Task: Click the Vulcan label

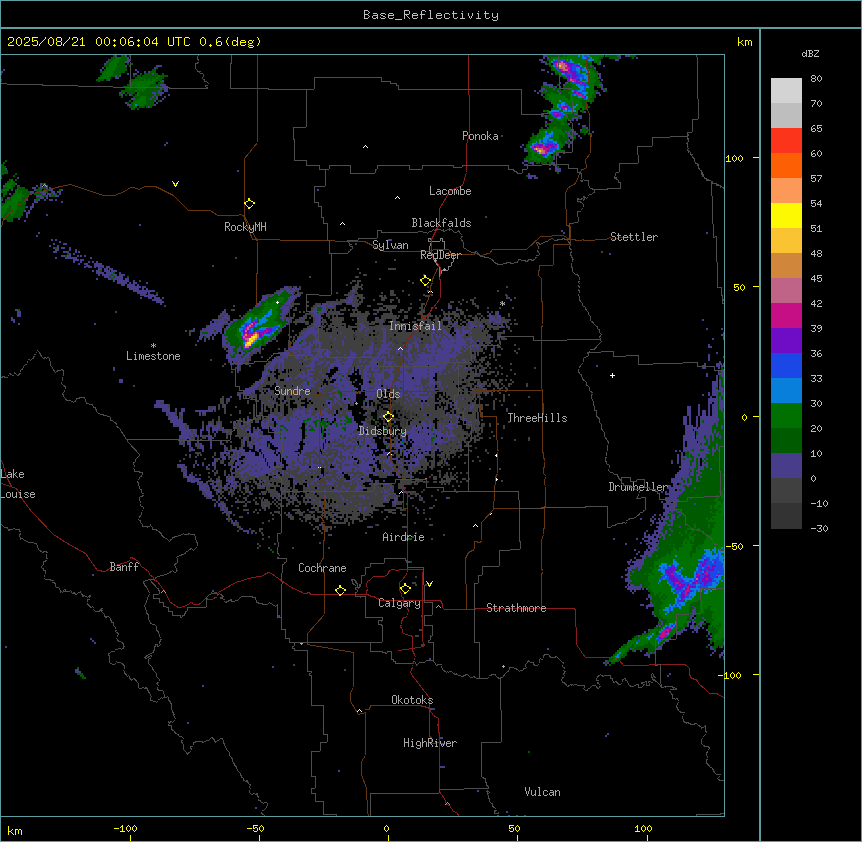Action: [x=542, y=792]
